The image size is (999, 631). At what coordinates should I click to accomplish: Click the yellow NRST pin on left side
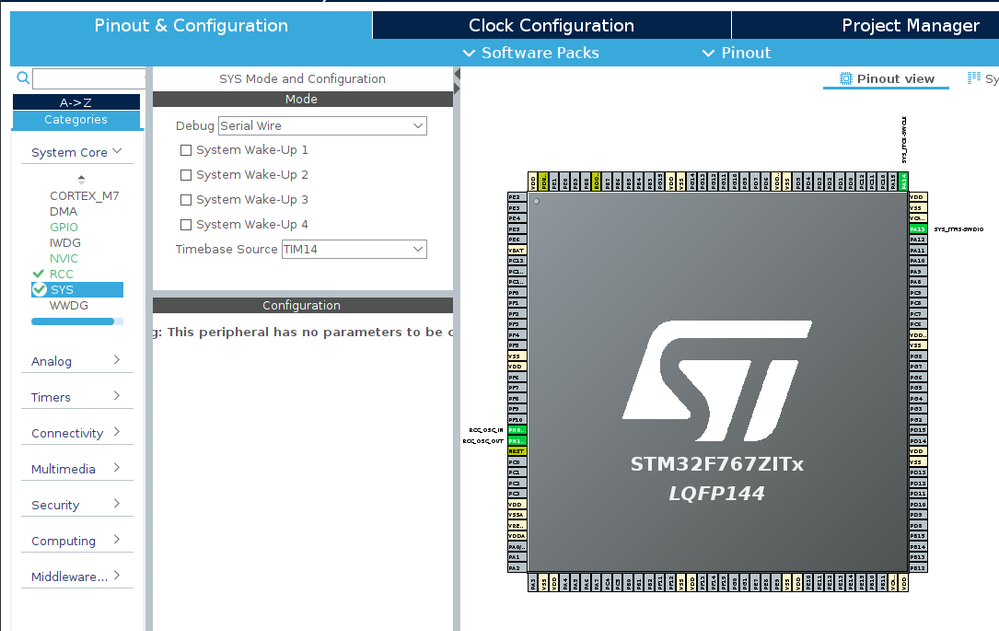click(517, 451)
